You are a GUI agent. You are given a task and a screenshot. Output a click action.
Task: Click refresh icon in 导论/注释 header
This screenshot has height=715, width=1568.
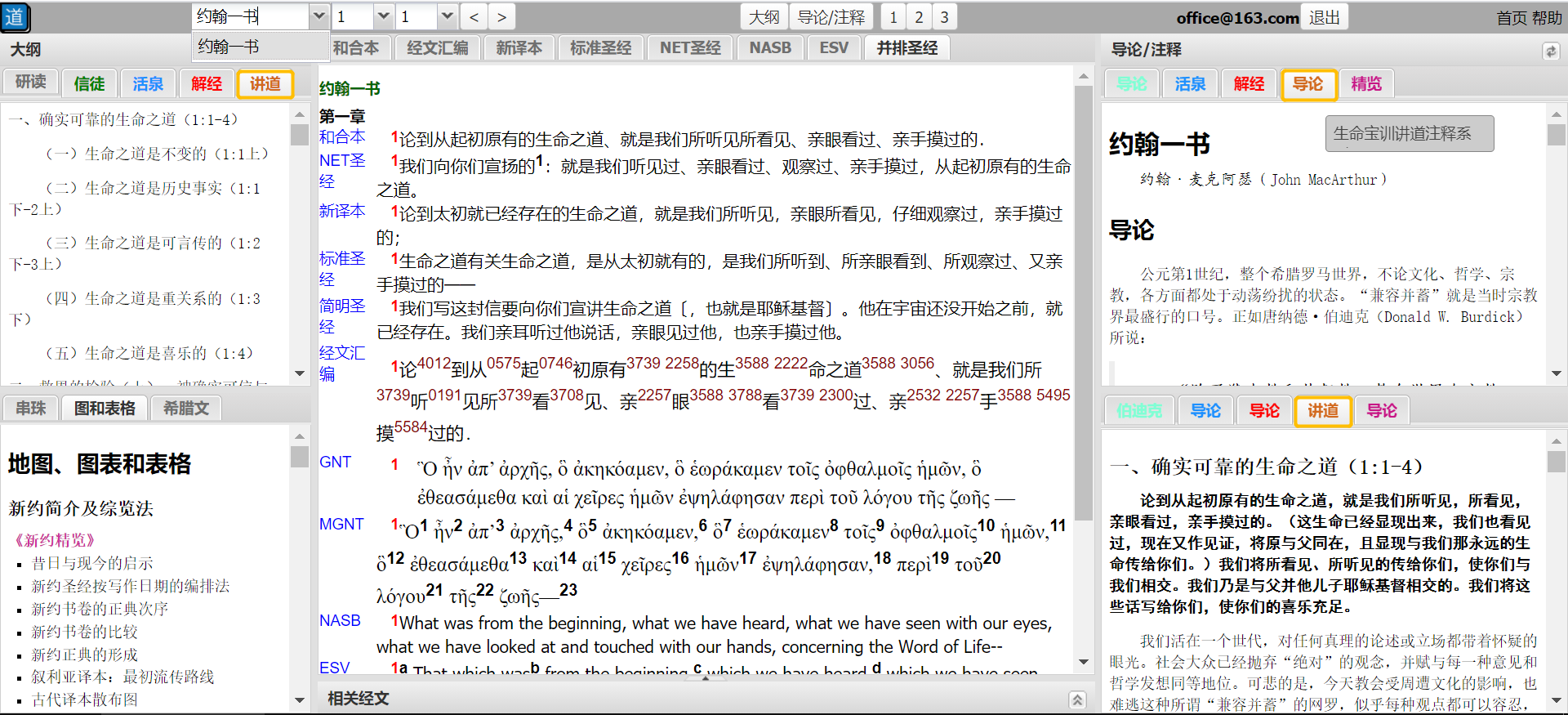point(1550,51)
